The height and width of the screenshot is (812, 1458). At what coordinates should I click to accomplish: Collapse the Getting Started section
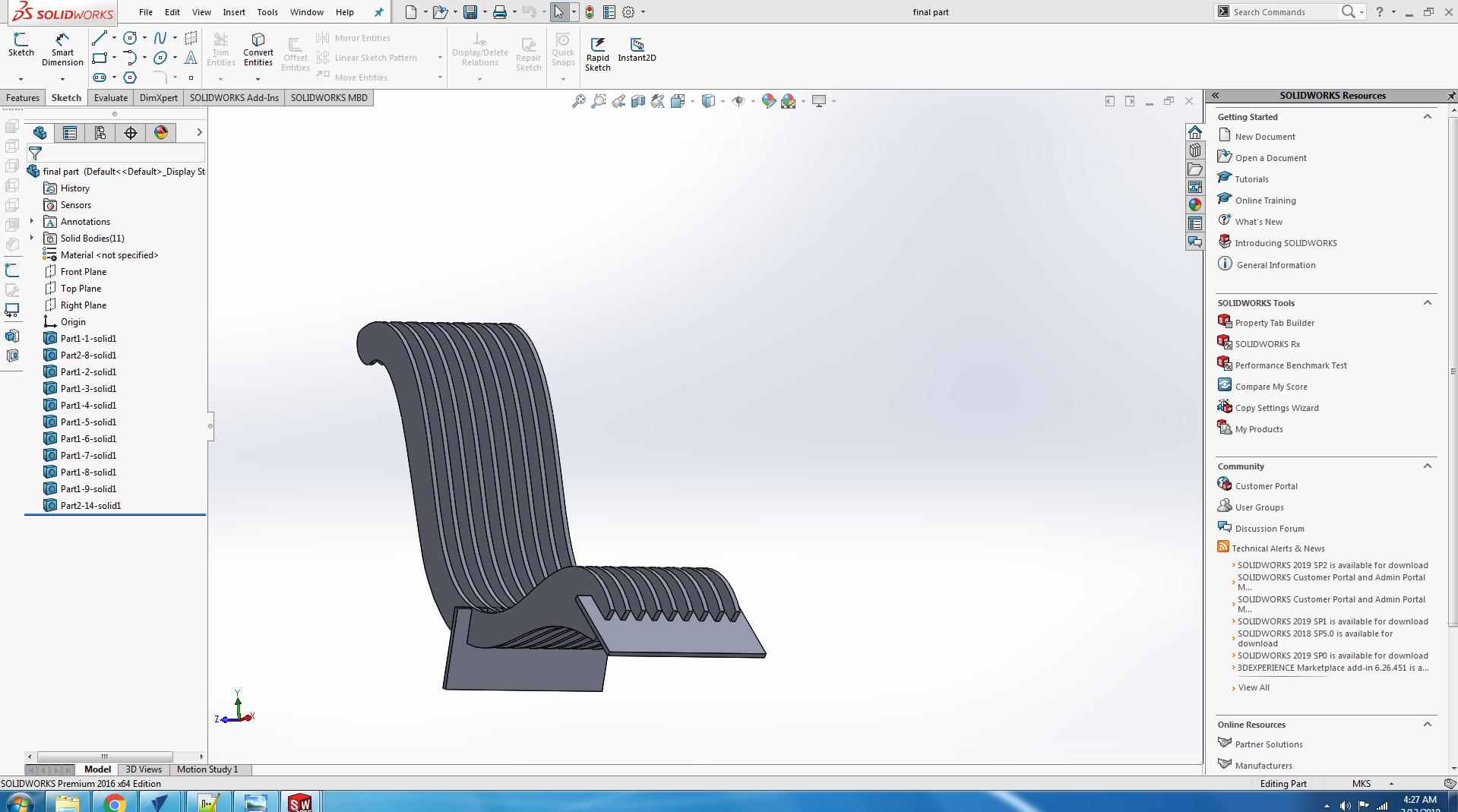pyautogui.click(x=1427, y=117)
